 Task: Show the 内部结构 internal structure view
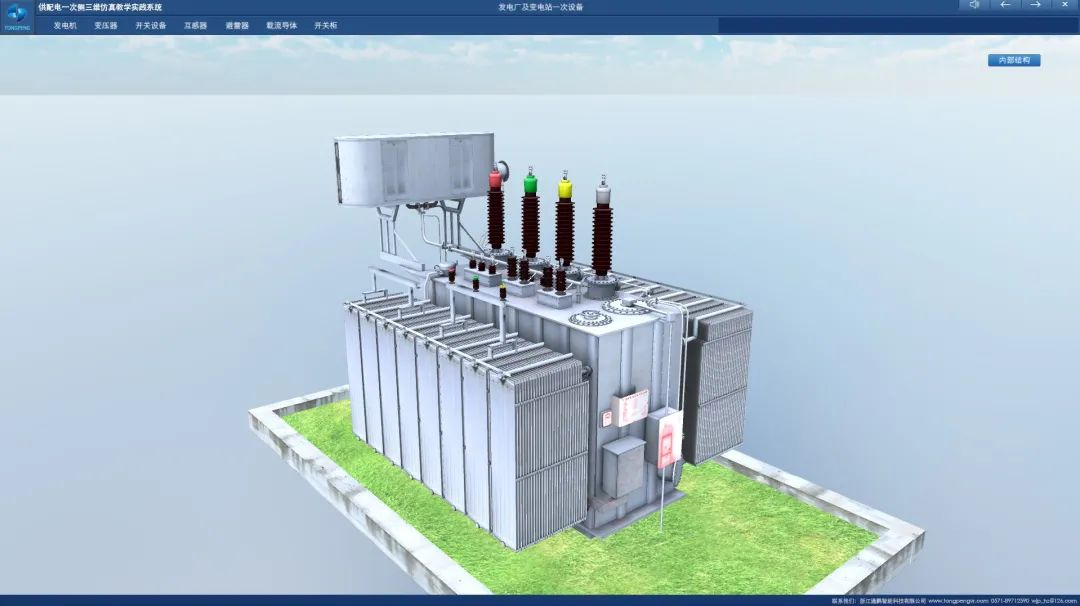[1014, 60]
